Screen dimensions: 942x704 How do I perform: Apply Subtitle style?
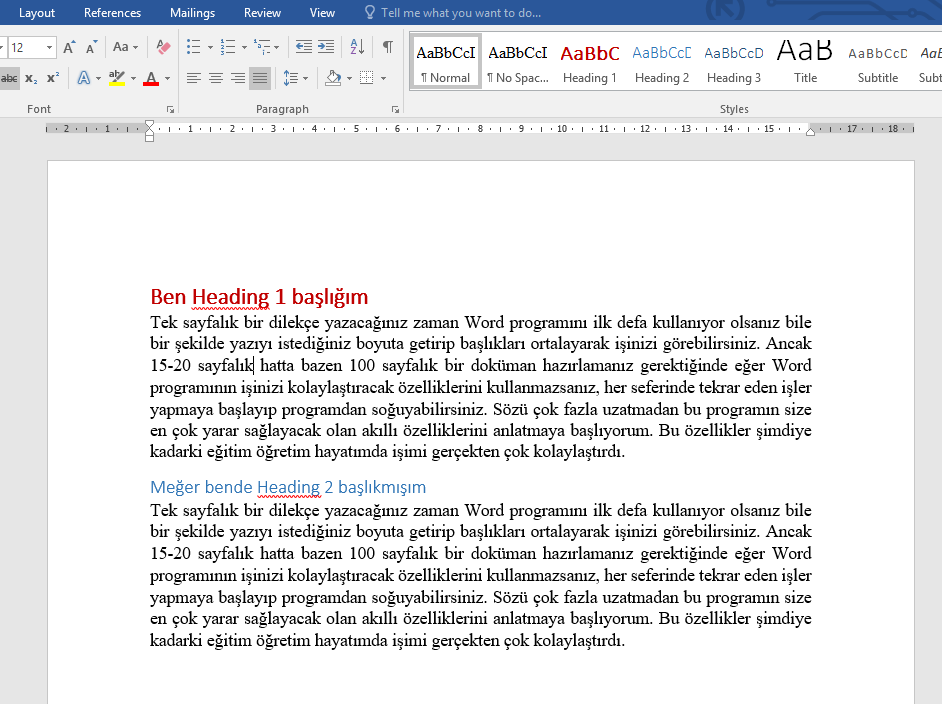coord(878,63)
